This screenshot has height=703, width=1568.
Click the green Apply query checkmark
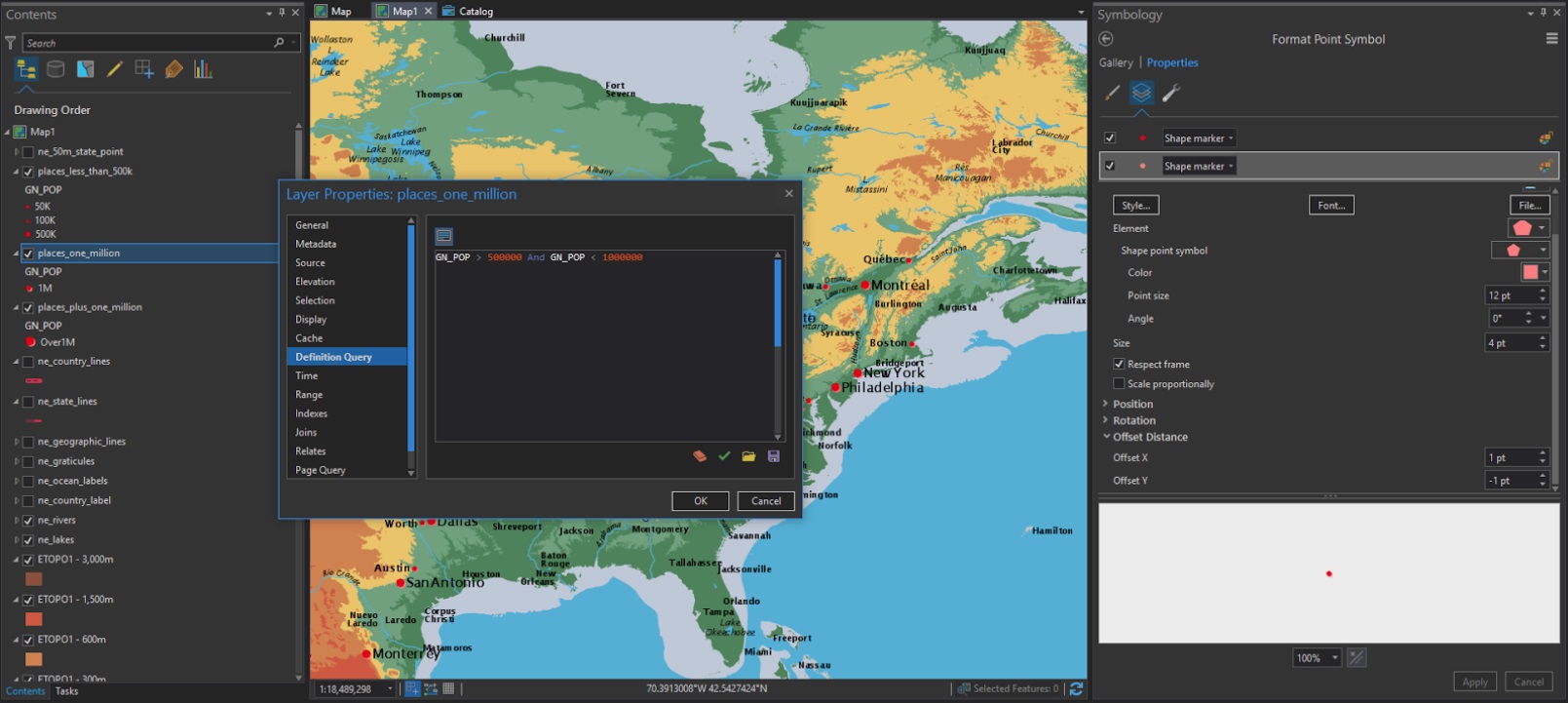click(x=724, y=456)
